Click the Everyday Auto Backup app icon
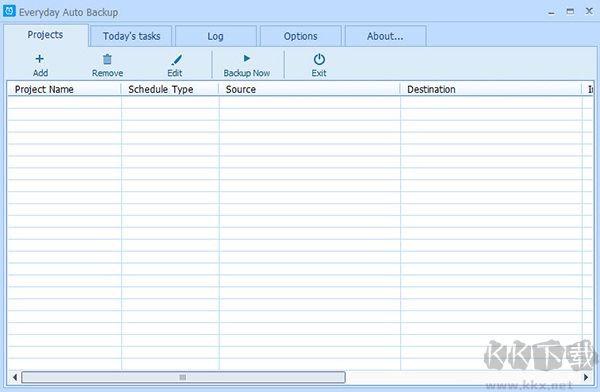Viewport: 600px width, 392px height. pyautogui.click(x=9, y=11)
